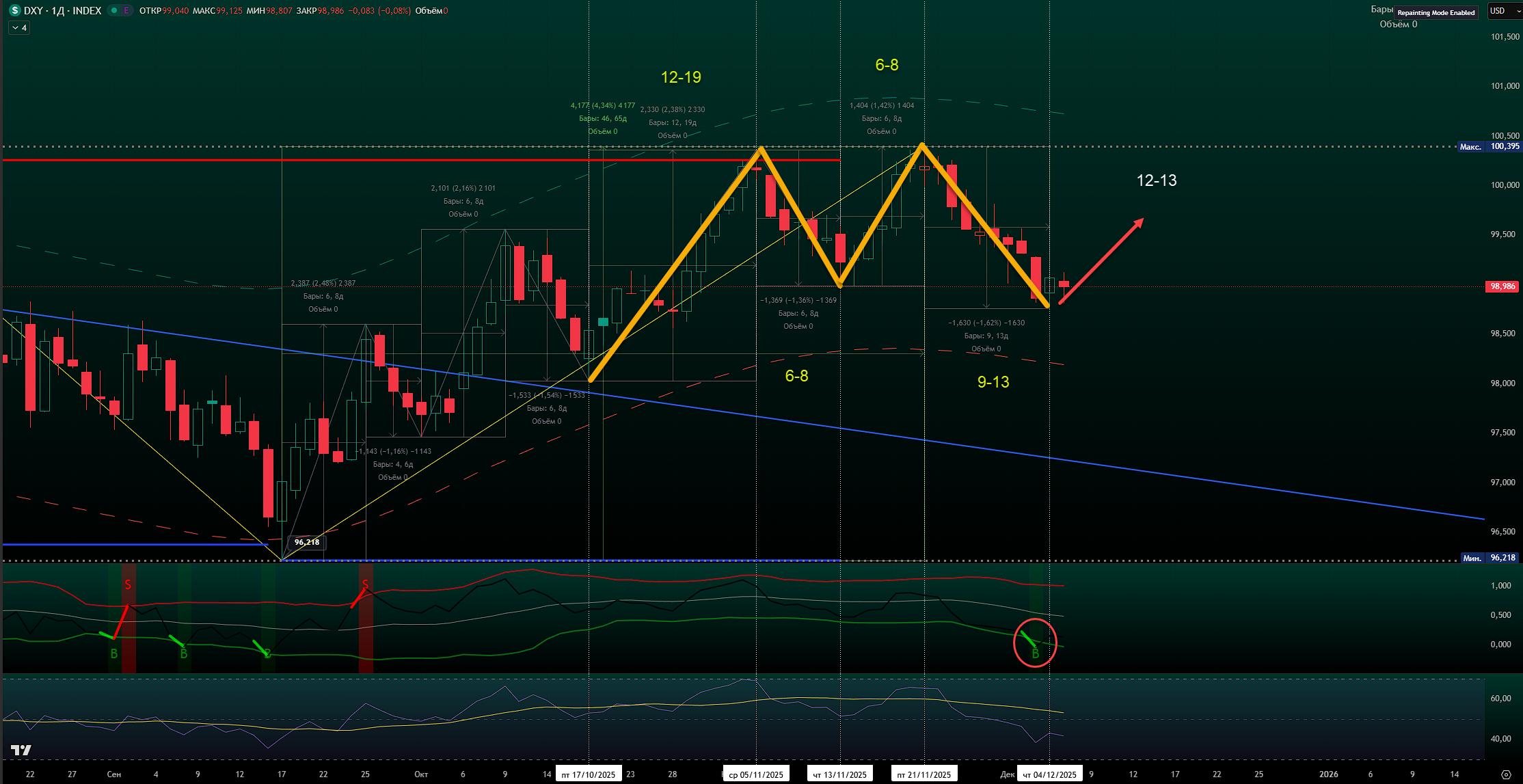Click the 05/11/2025 date marker on time axis
The height and width of the screenshot is (784, 1523).
click(x=755, y=774)
